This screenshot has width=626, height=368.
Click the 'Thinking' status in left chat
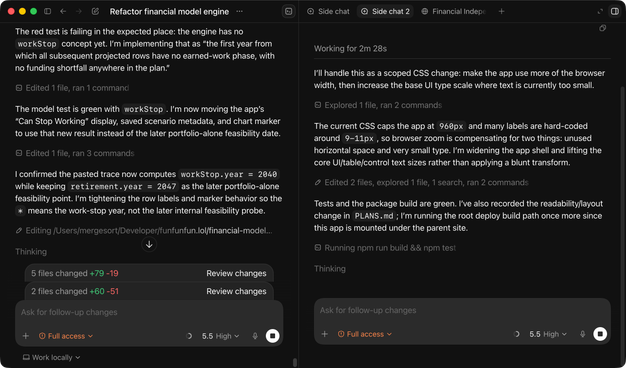31,252
